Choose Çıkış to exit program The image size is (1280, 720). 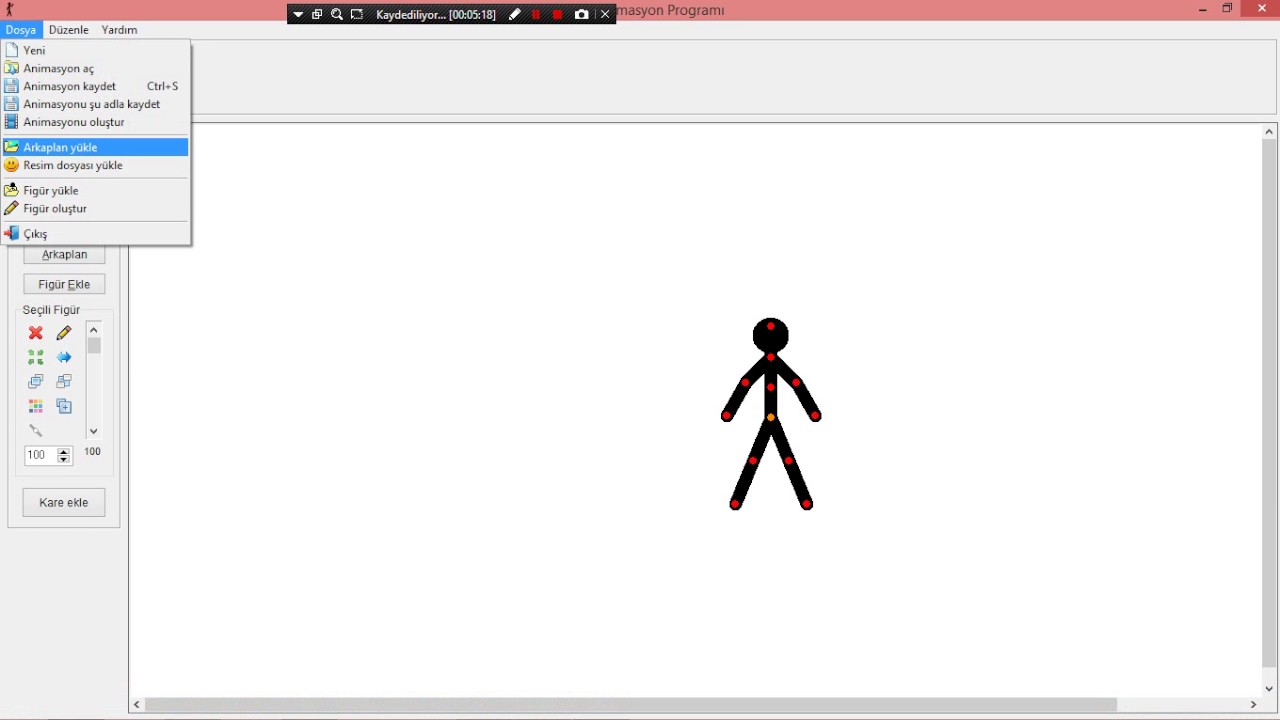96,233
